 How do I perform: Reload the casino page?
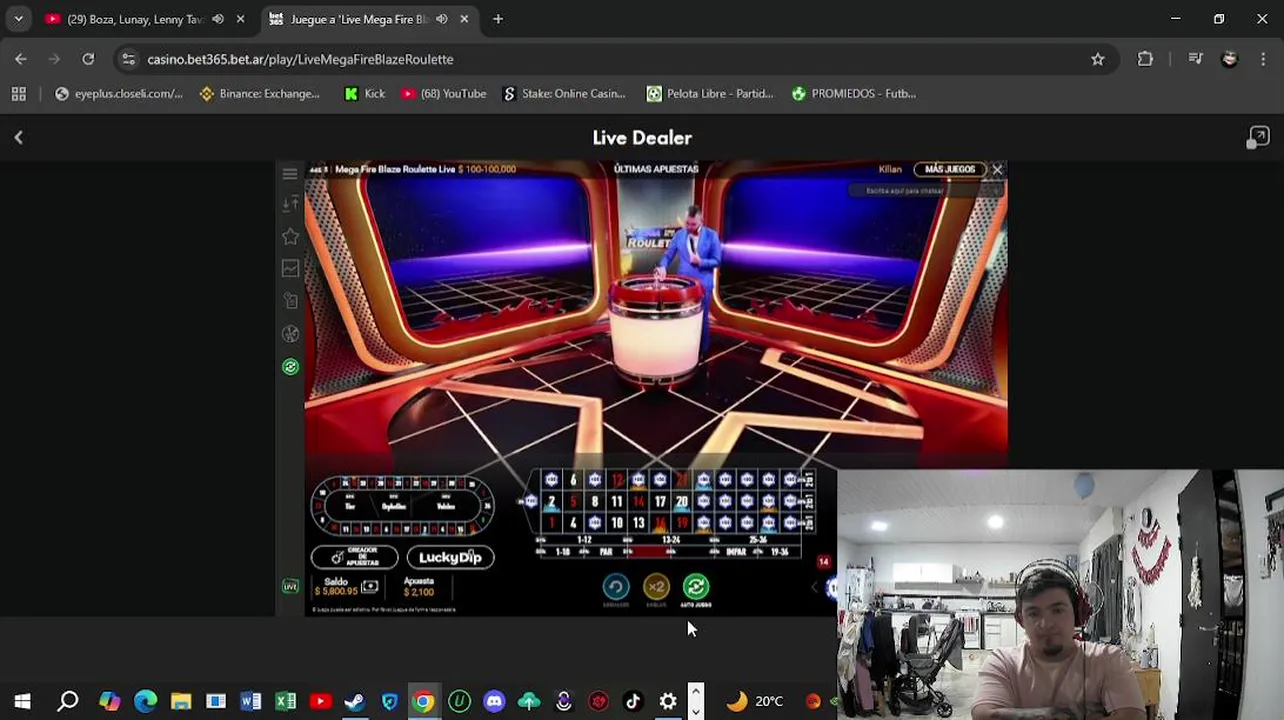(88, 59)
